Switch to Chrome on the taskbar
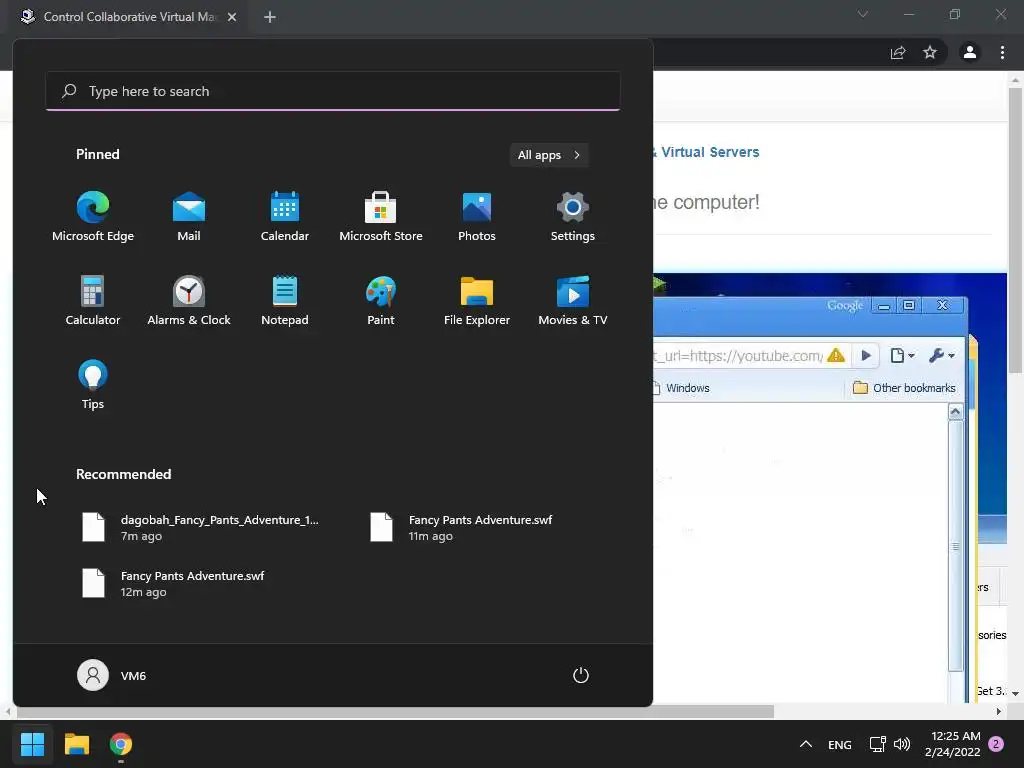Image resolution: width=1024 pixels, height=768 pixels. [x=121, y=744]
